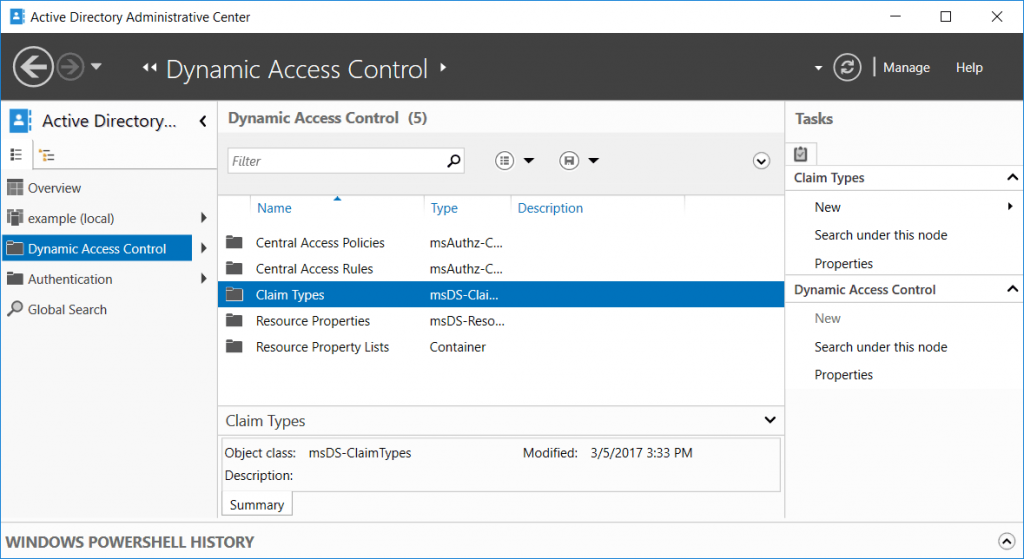Switch navigation pane to tree view
The image size is (1024, 559).
[46, 155]
